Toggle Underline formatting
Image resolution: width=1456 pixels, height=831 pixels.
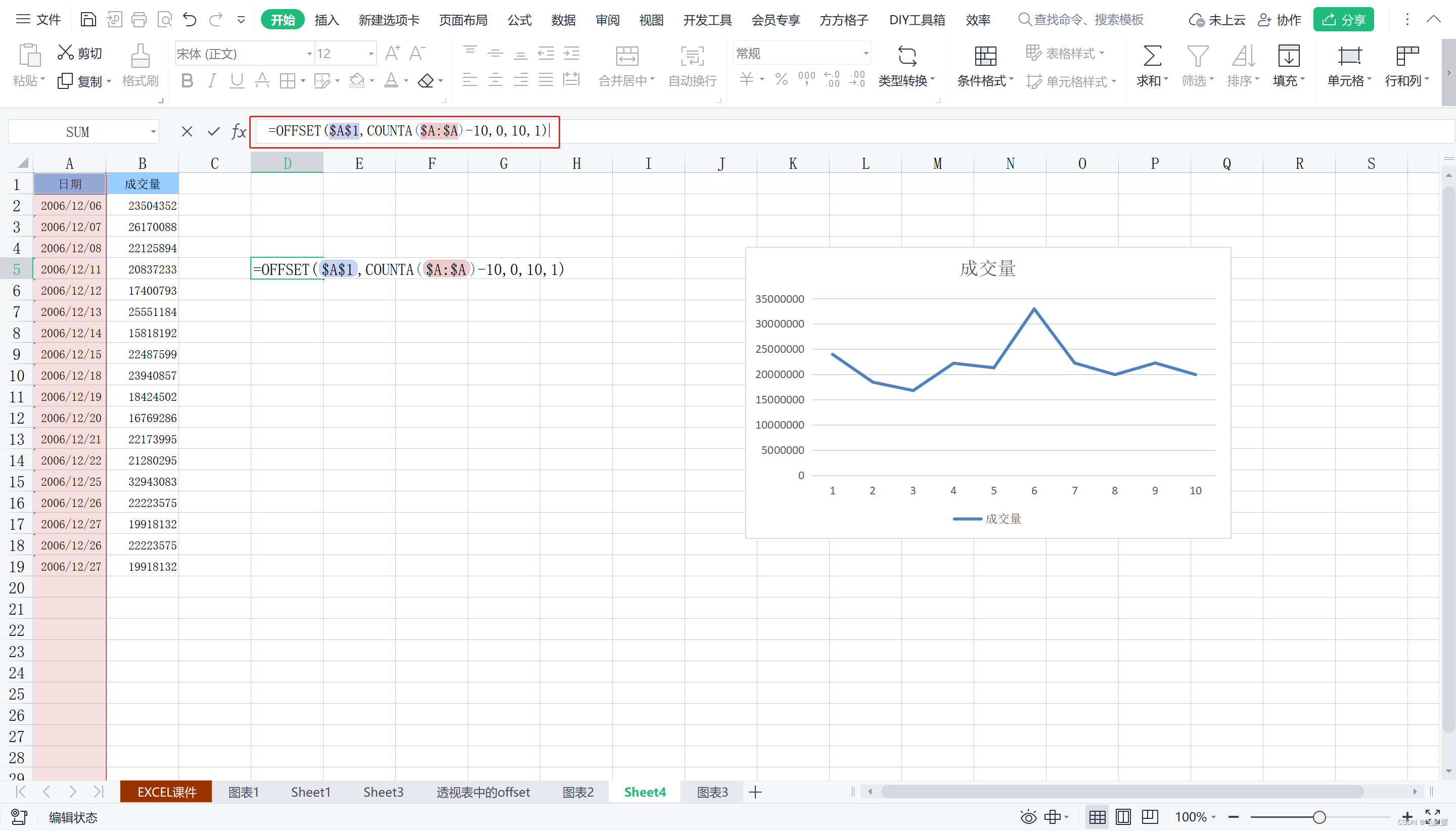237,80
